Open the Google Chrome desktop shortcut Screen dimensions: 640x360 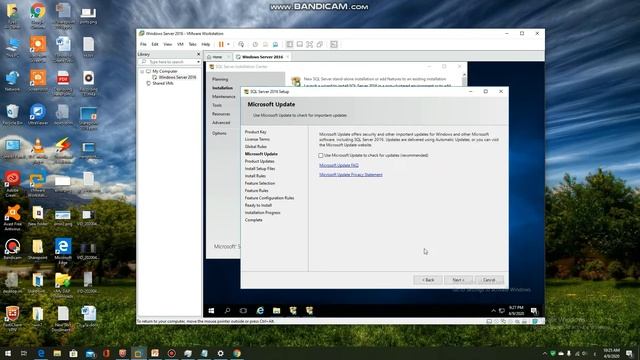(38, 16)
